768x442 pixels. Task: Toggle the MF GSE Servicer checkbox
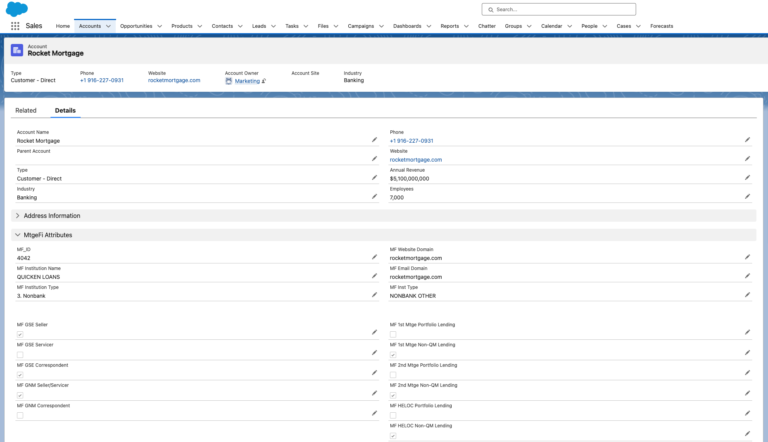click(x=20, y=355)
